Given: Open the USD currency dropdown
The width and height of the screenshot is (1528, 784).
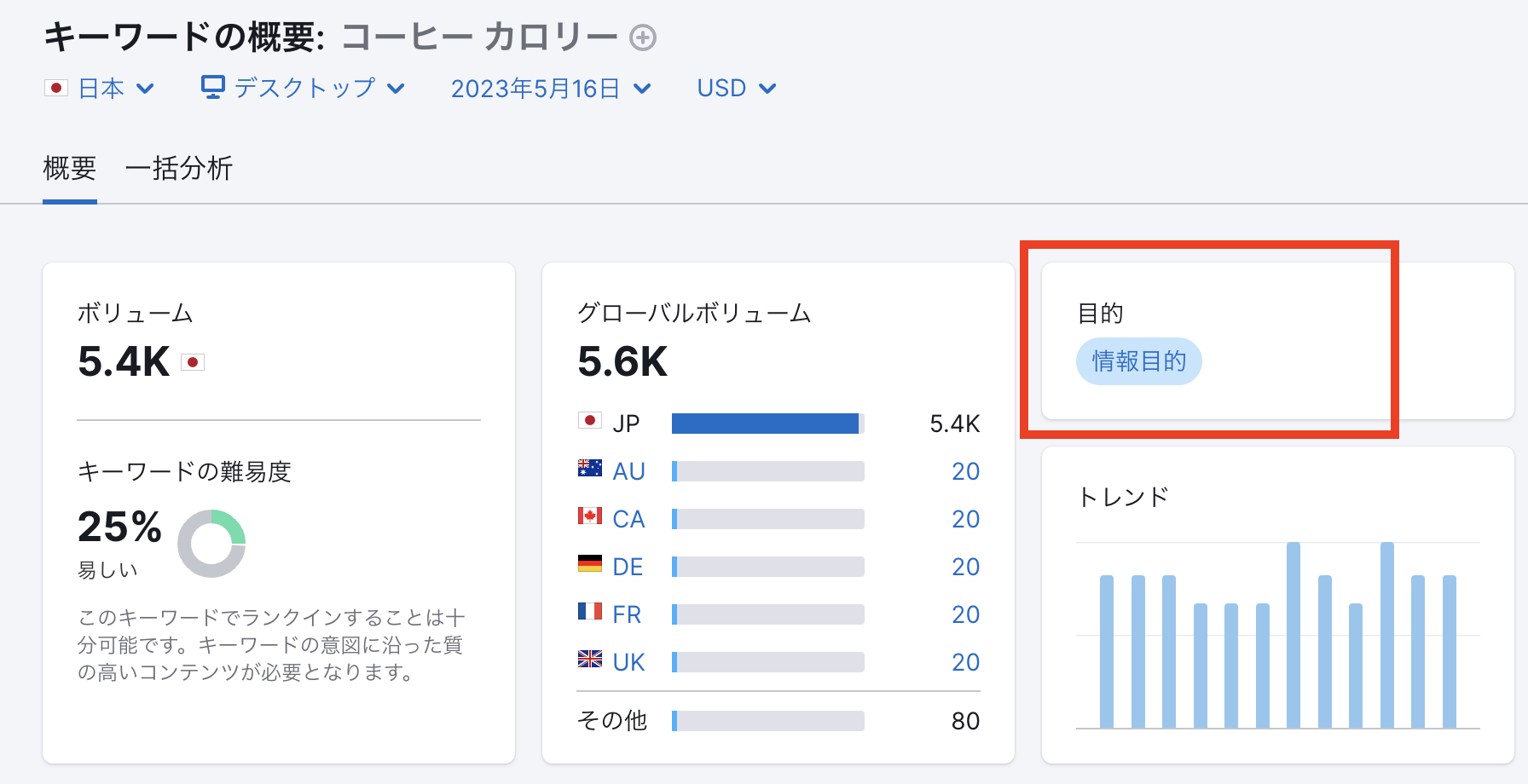Looking at the screenshot, I should click(737, 88).
